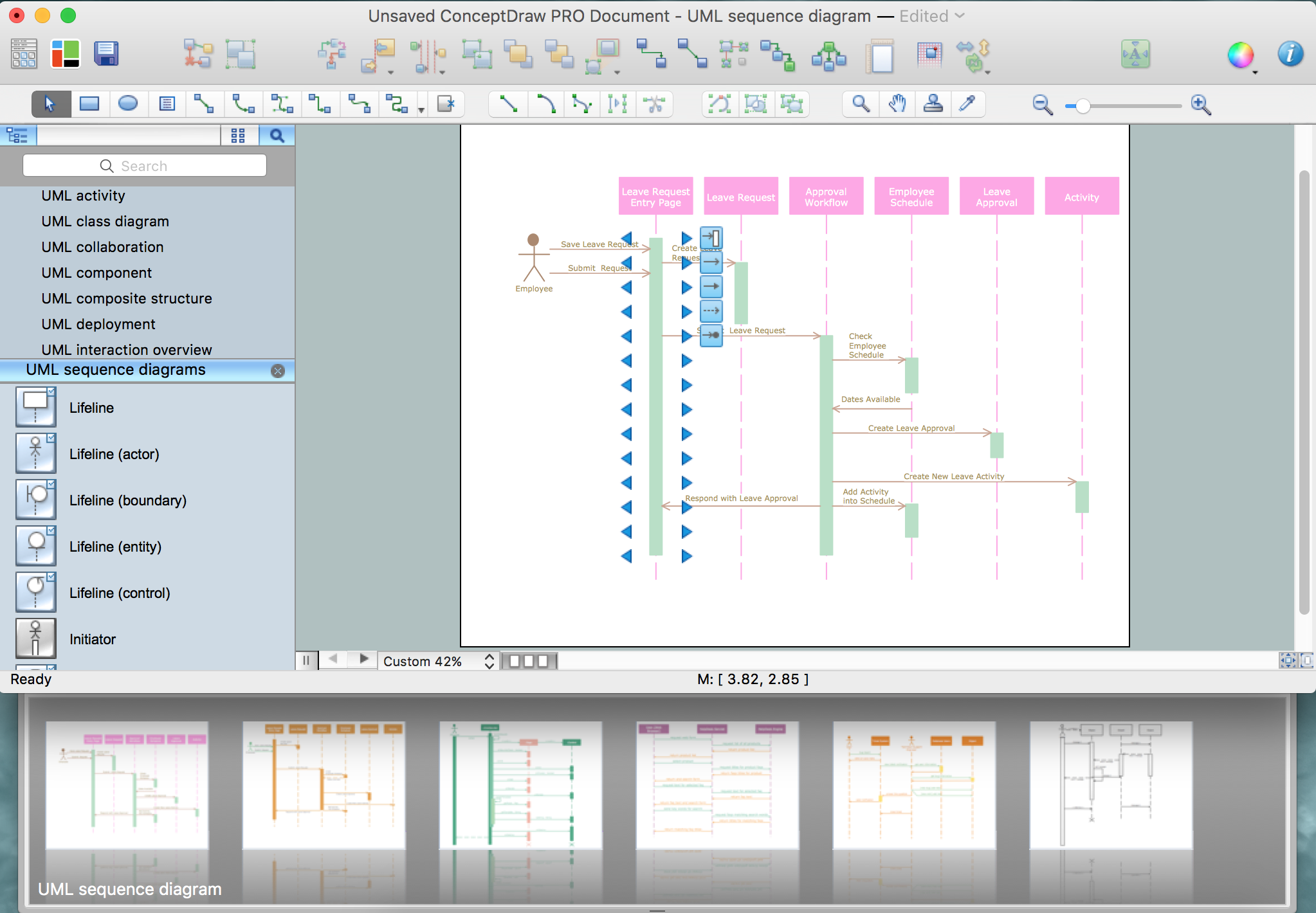This screenshot has width=1316, height=913.
Task: Click the hand pan tool
Action: point(897,104)
